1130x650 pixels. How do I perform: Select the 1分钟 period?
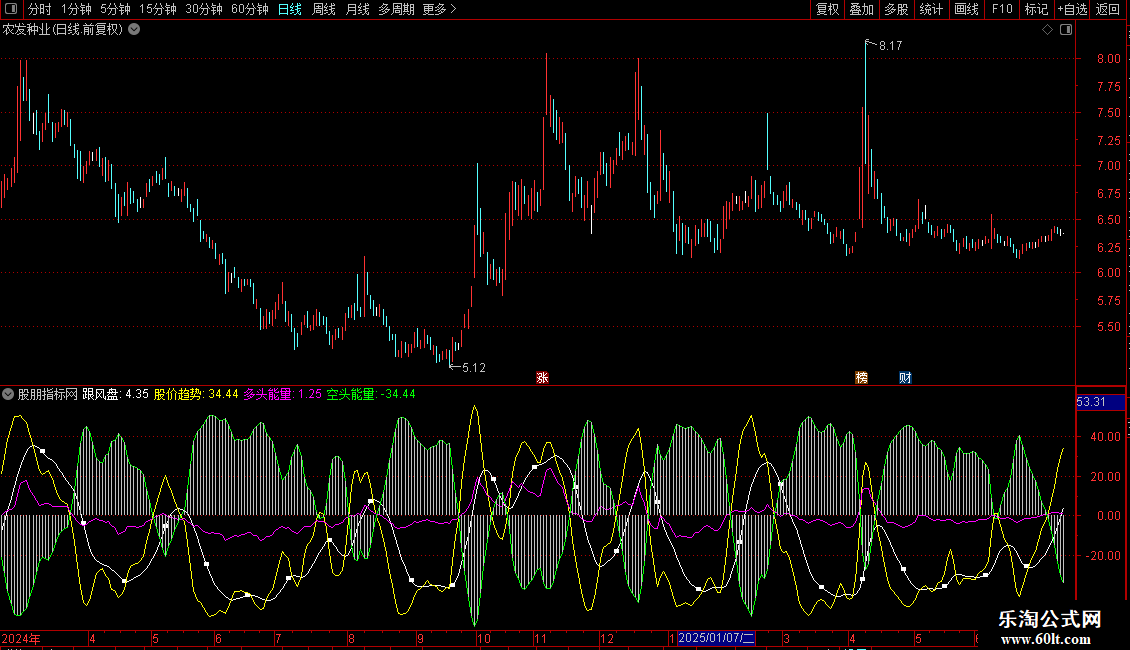pyautogui.click(x=76, y=9)
